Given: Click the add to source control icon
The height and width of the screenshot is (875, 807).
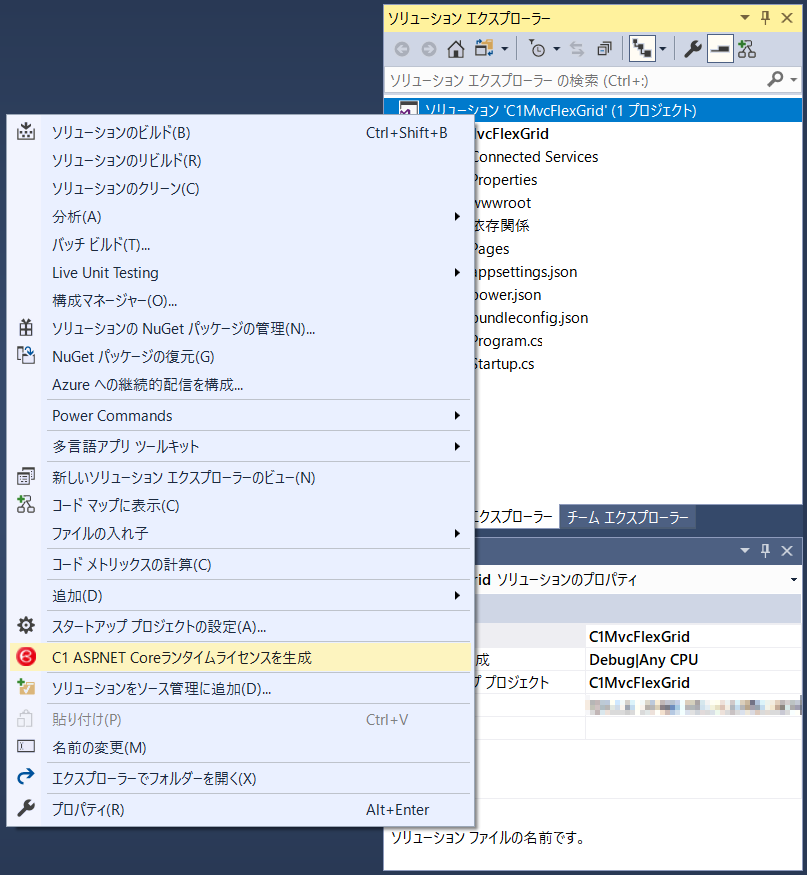Looking at the screenshot, I should [26, 688].
